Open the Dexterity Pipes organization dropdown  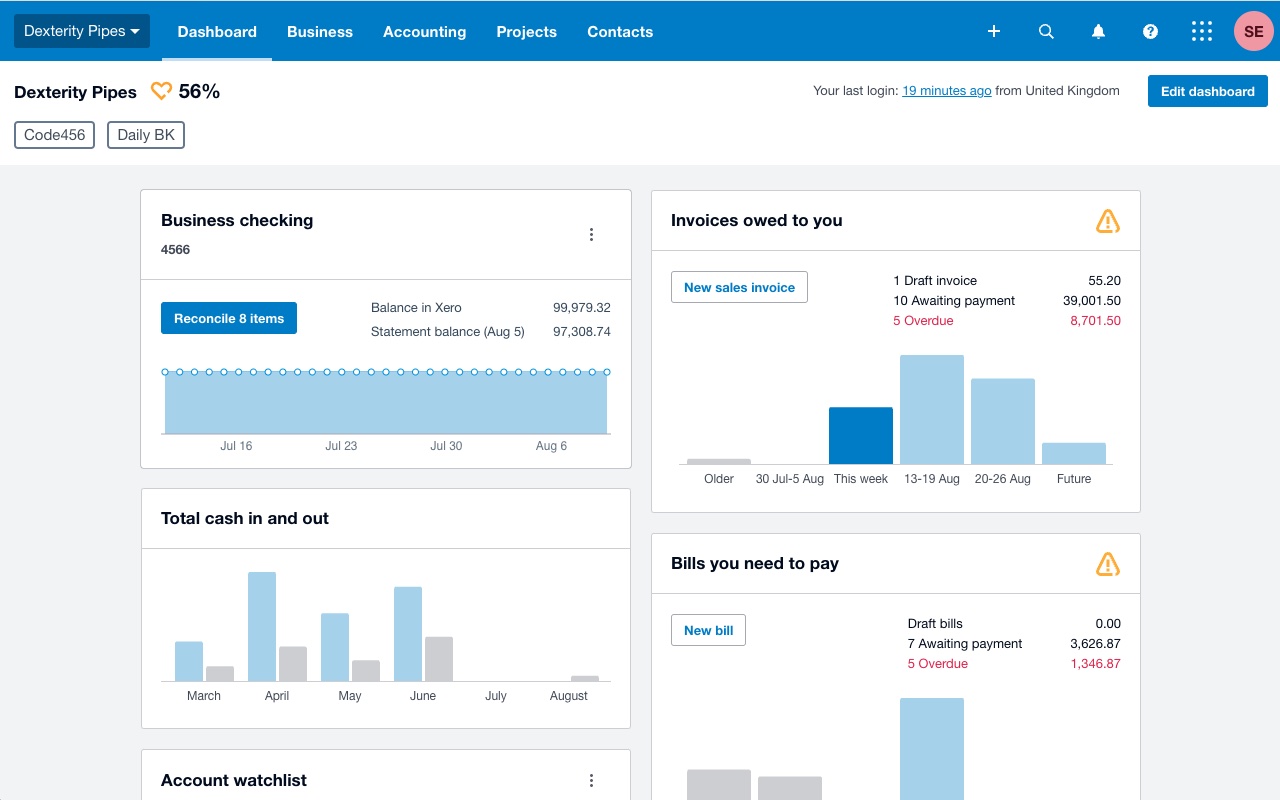click(82, 31)
